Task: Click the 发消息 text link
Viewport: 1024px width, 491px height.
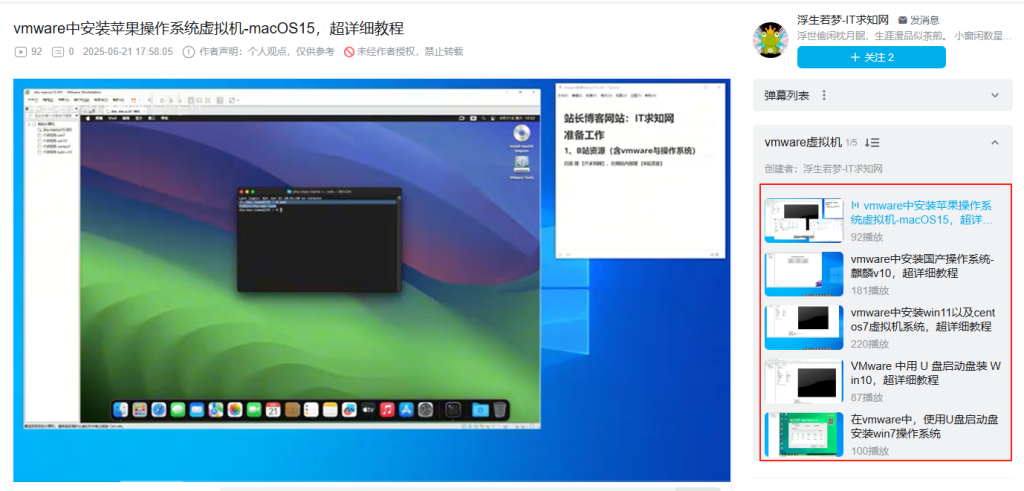Action: [x=925, y=20]
